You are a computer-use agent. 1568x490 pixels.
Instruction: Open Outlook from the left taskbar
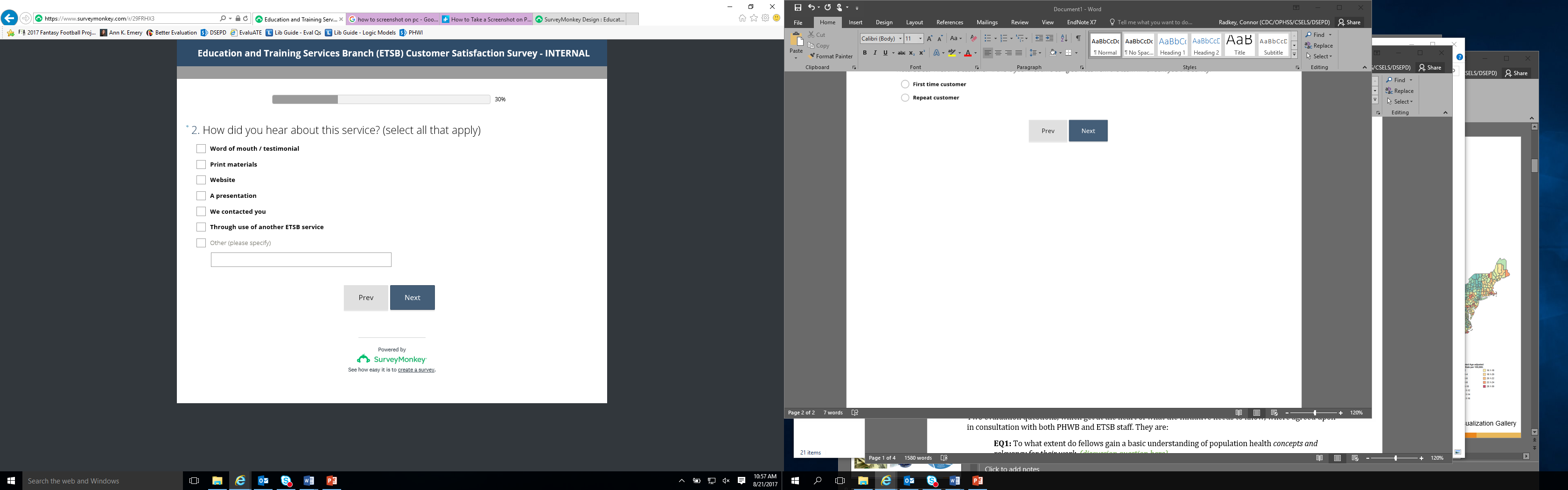click(x=263, y=481)
